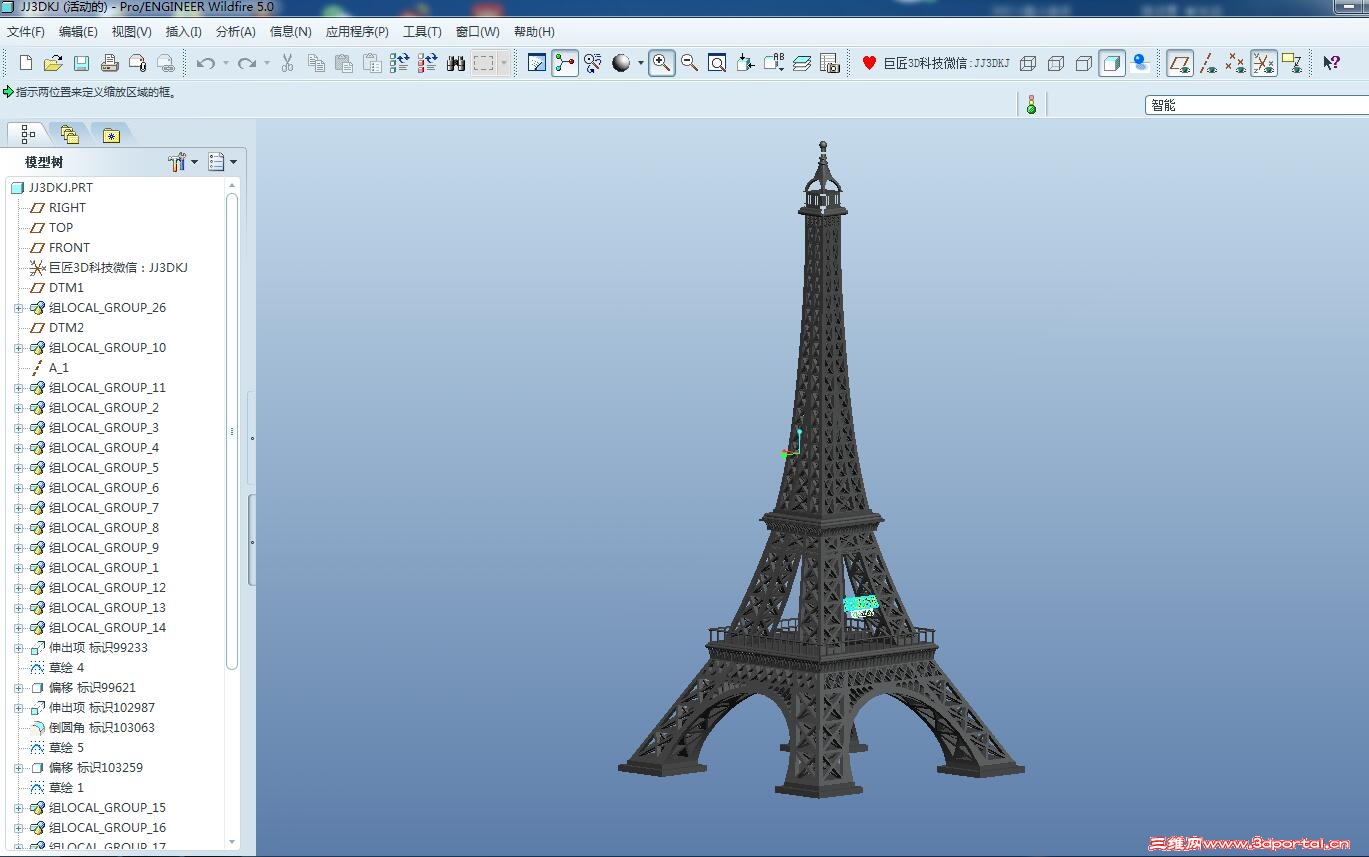Click the shaded sphere appearance gallery icon
The width and height of the screenshot is (1369, 857).
pyautogui.click(x=622, y=63)
